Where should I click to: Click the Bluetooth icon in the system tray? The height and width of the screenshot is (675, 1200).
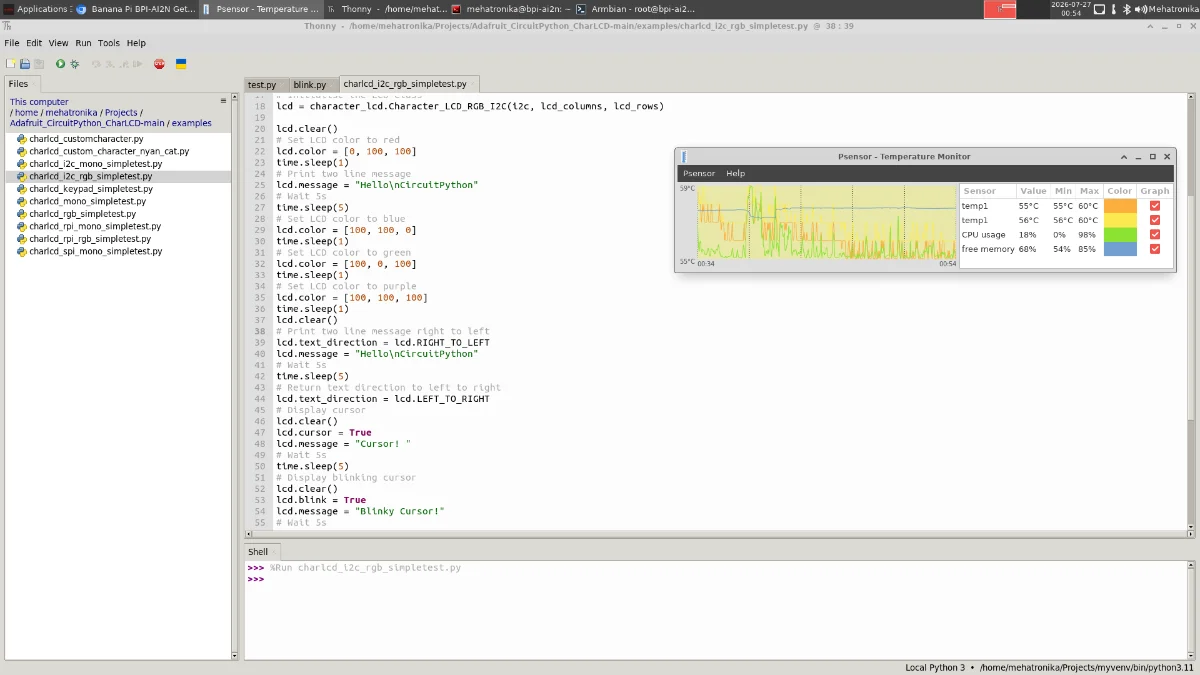coord(1127,9)
